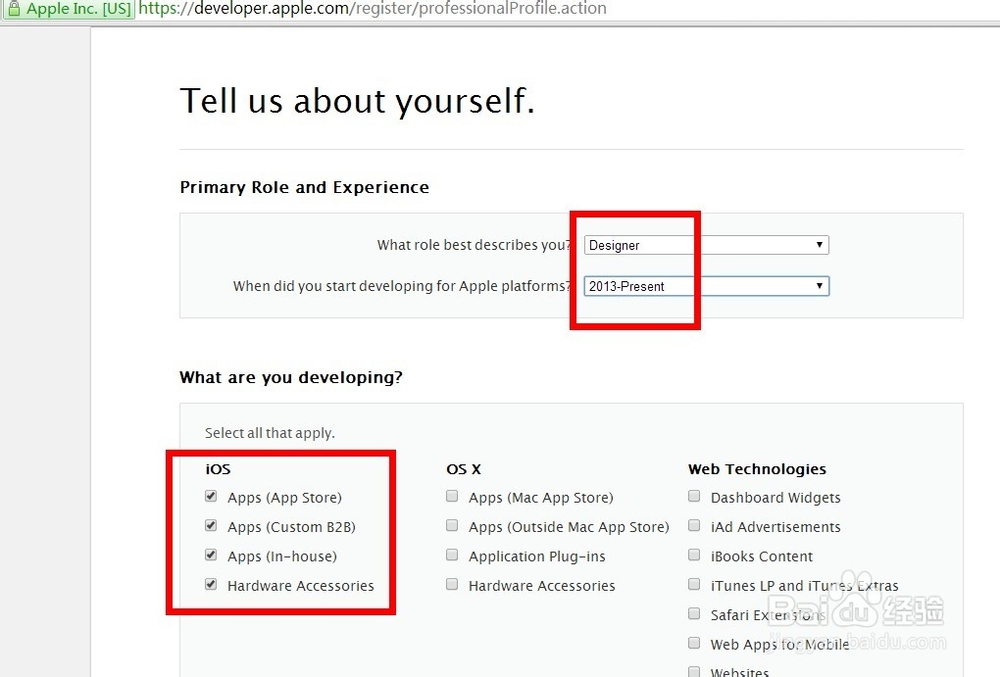This screenshot has height=677, width=1000.
Task: Uncheck iOS Apps (Custom B2B) checkbox
Action: tap(211, 525)
